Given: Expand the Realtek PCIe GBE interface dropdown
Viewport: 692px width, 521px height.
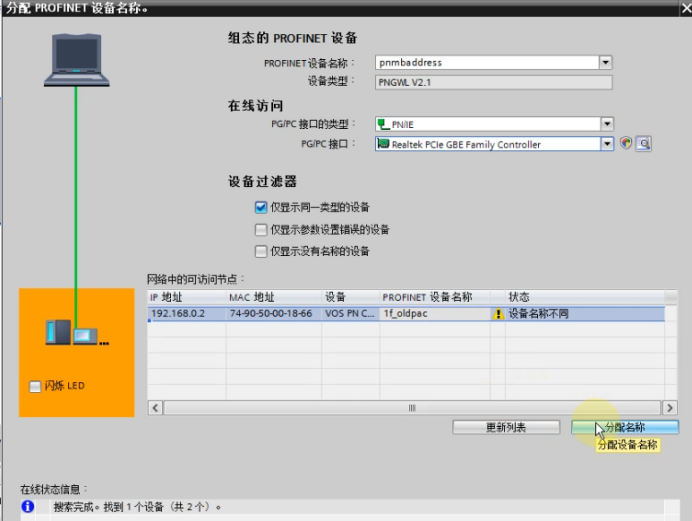Looking at the screenshot, I should point(607,144).
